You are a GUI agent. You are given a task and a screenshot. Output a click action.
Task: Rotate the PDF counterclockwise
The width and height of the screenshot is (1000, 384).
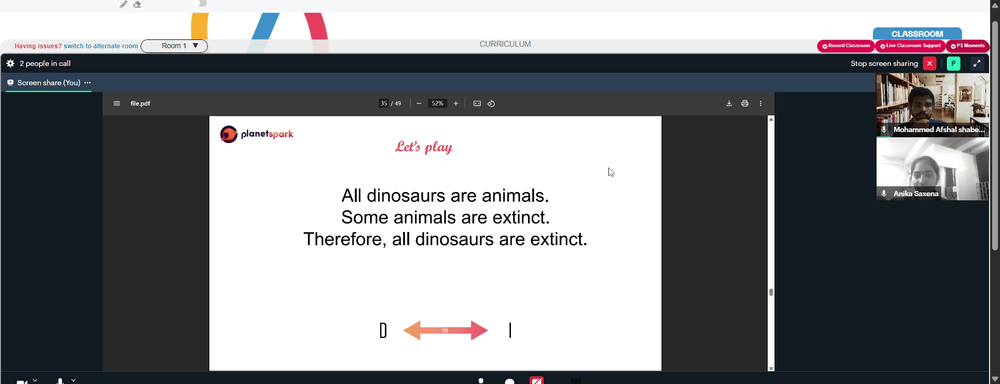point(491,103)
